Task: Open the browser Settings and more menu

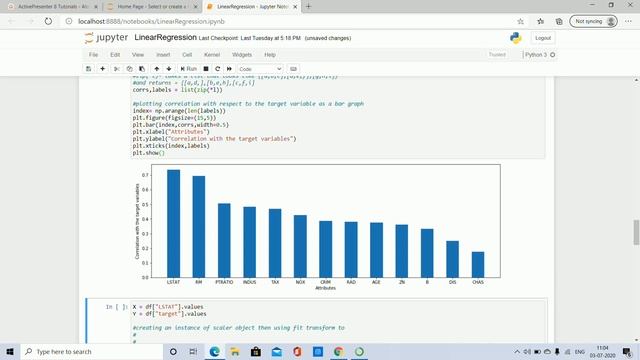Action: [628, 21]
